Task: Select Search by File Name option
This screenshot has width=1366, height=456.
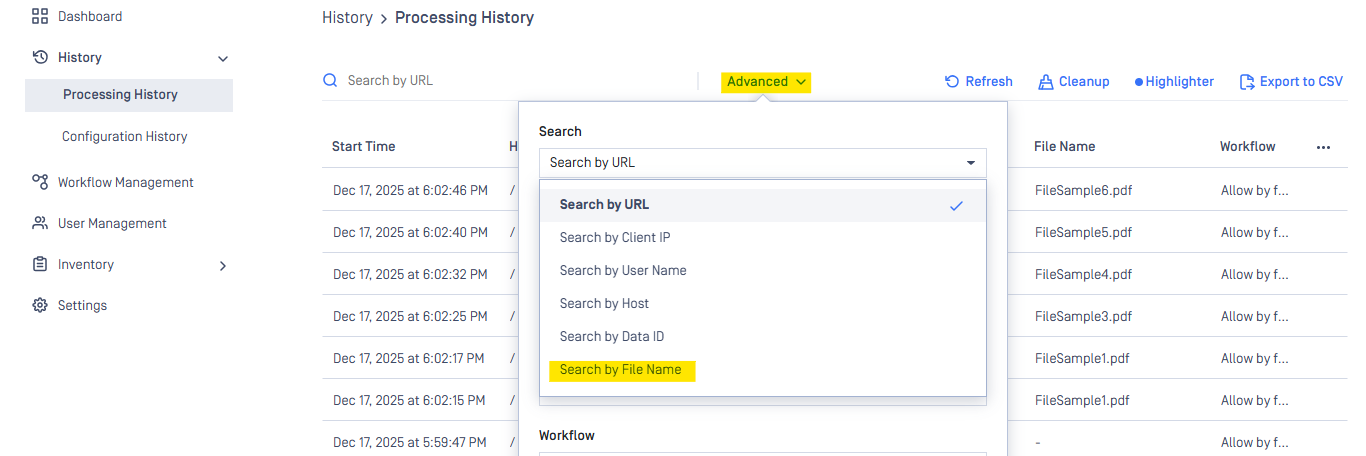Action: click(620, 370)
